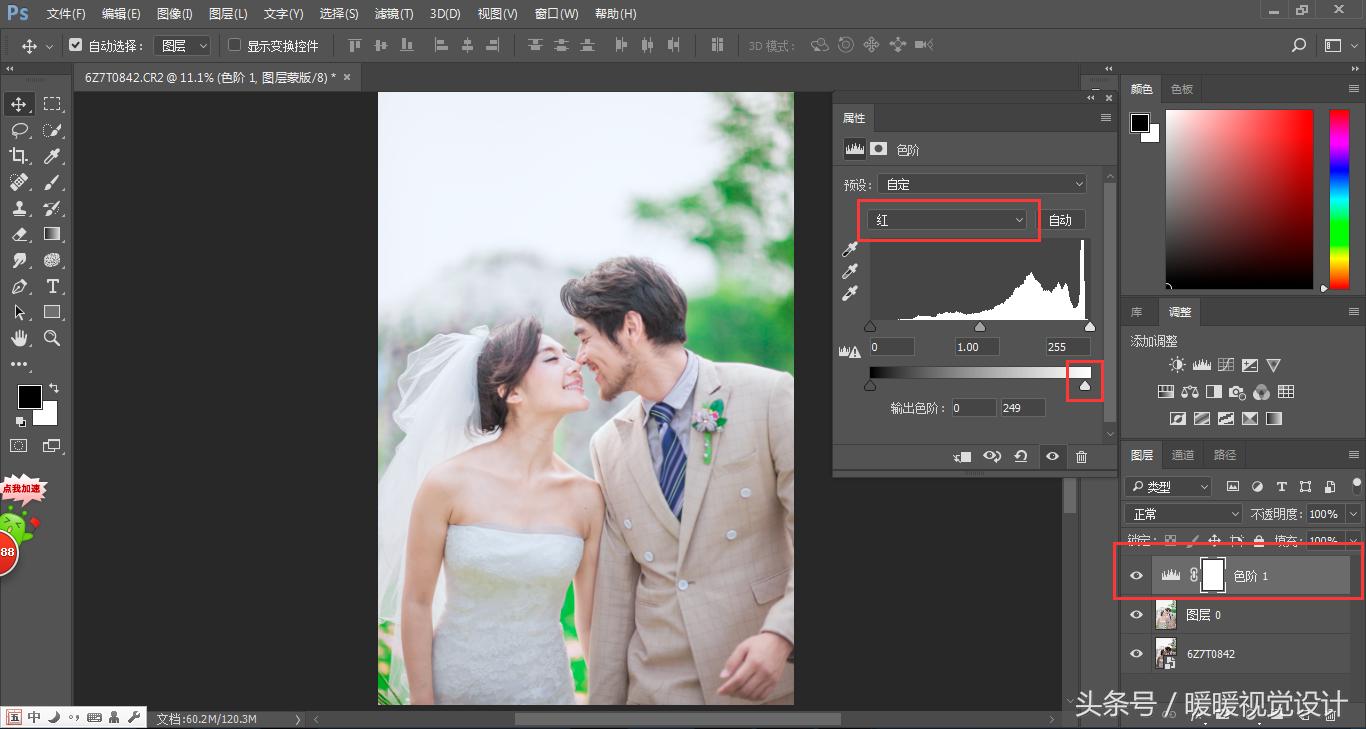Select the Horizontal Type tool
The height and width of the screenshot is (729, 1366).
tap(52, 286)
